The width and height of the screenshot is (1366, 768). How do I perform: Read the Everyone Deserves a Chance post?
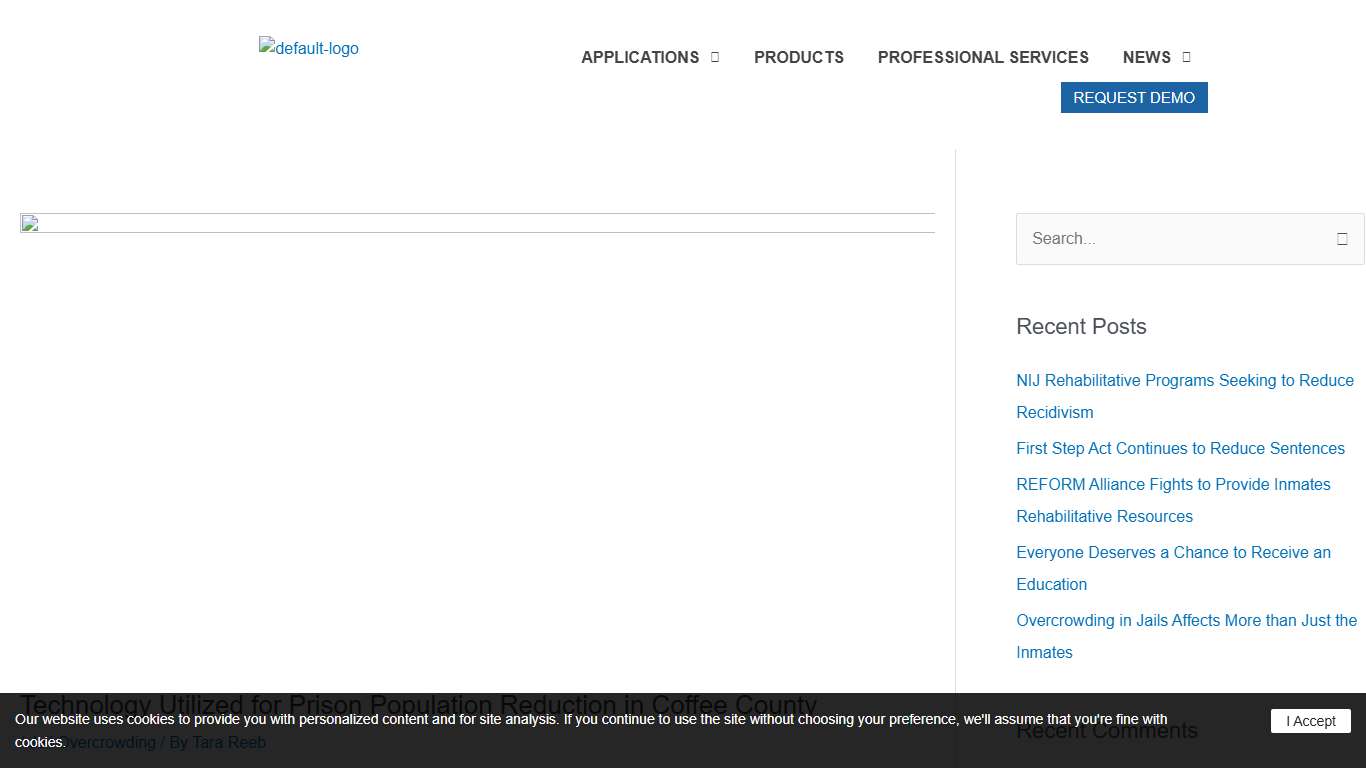click(1173, 553)
